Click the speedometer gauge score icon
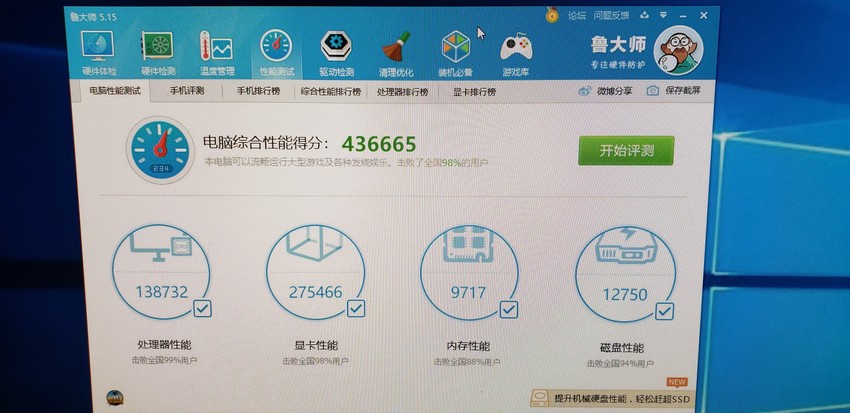850x413 pixels. (x=160, y=150)
